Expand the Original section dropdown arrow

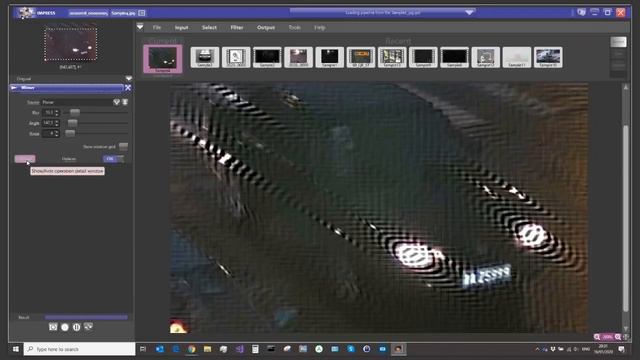[x=129, y=78]
